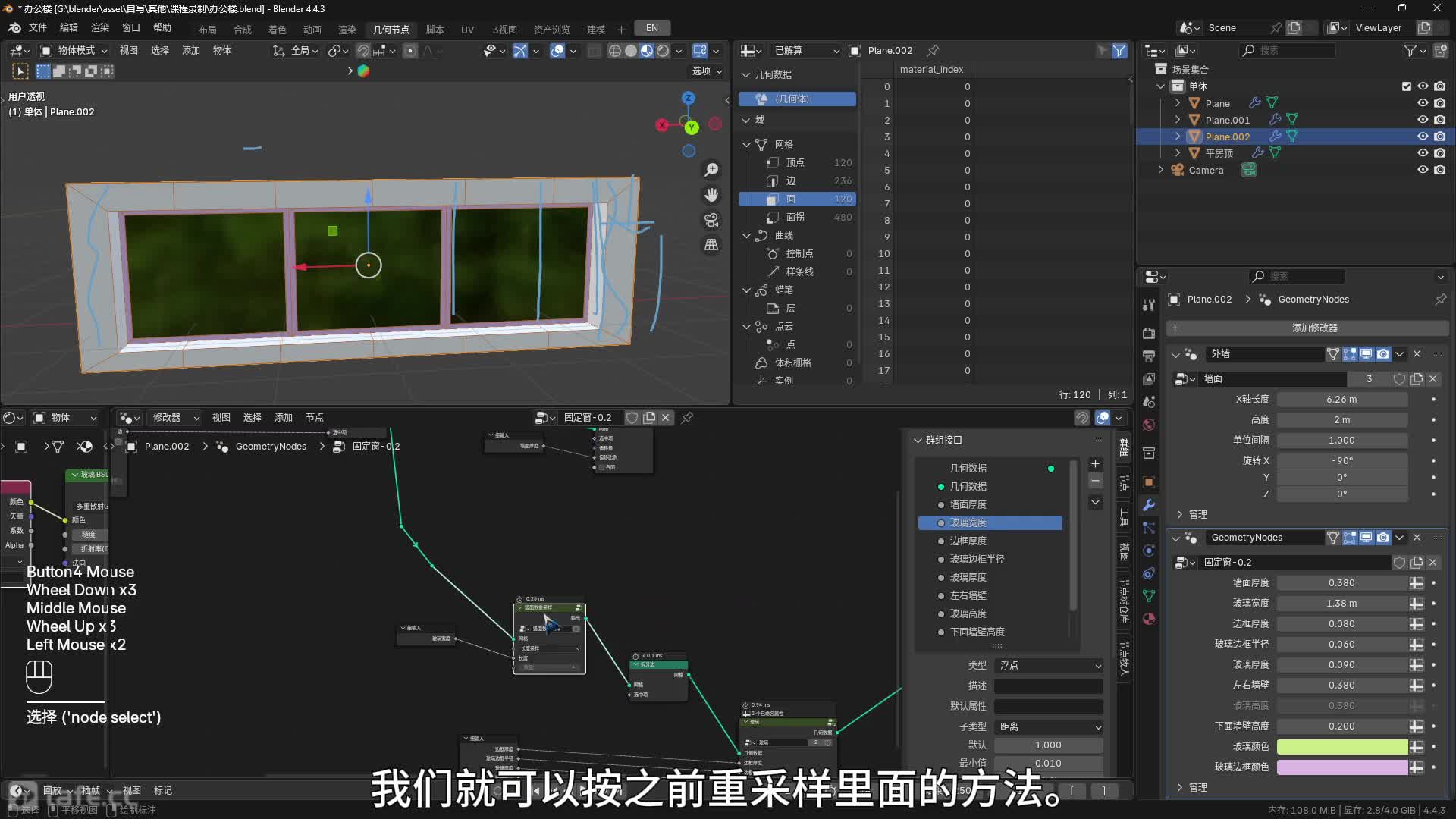
Task: Toggle 外墙 modifier edit mode display
Action: pyautogui.click(x=1349, y=354)
